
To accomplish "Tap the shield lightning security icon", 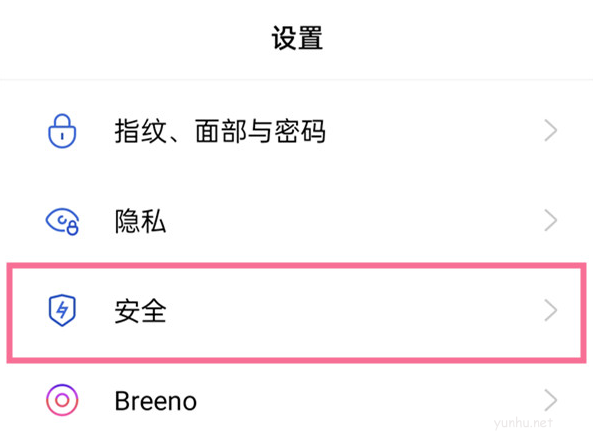I will coord(62,310).
